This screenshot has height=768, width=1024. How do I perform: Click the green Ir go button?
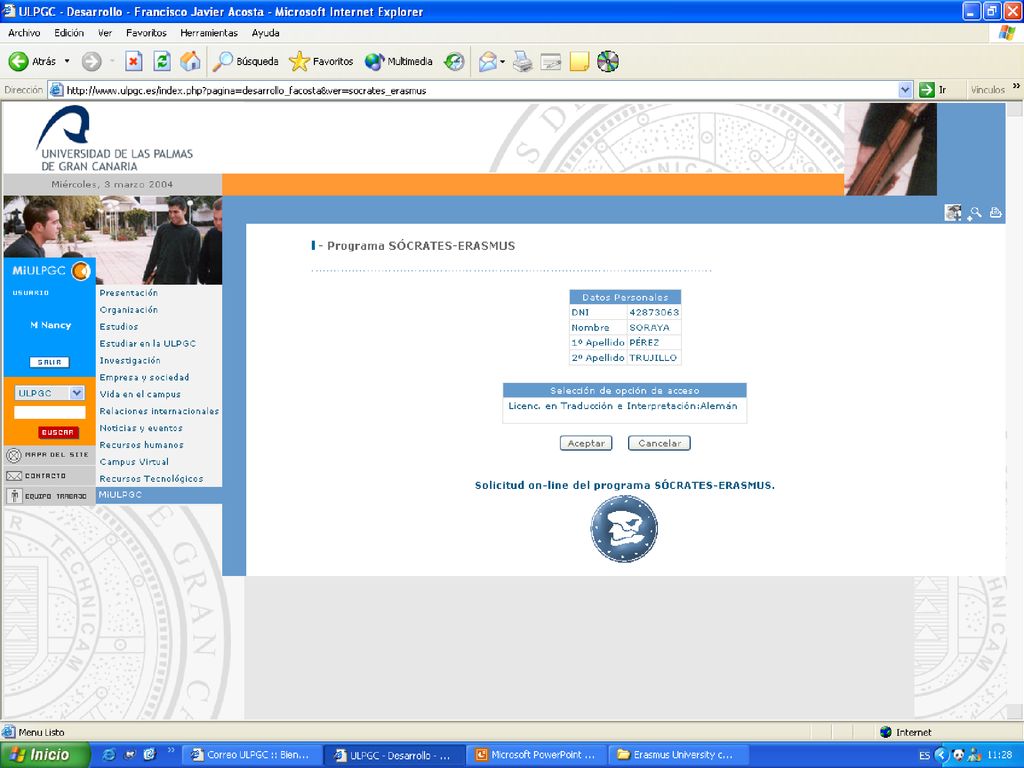(933, 90)
